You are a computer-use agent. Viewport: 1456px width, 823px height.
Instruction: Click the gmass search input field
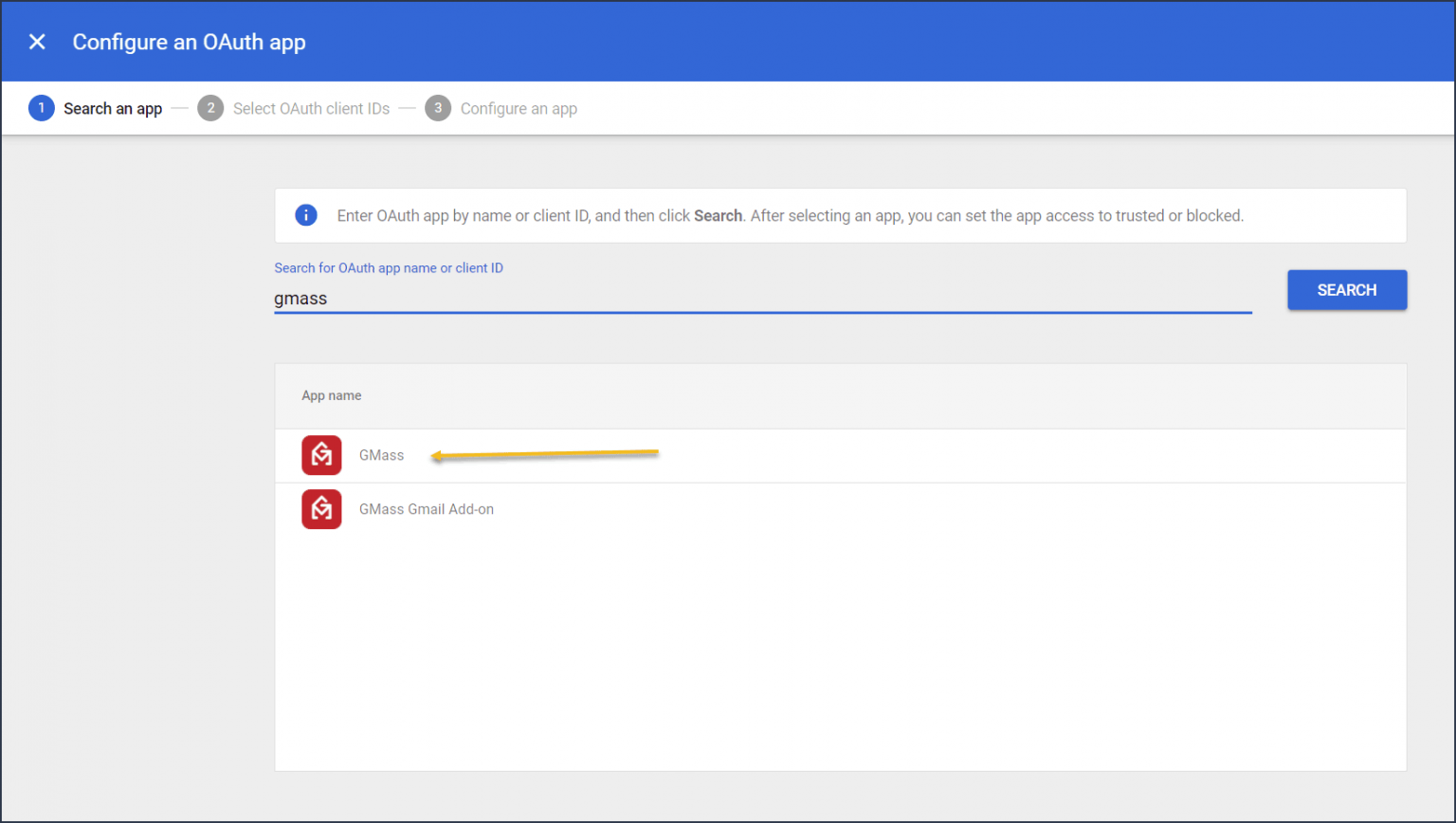[x=664, y=298]
